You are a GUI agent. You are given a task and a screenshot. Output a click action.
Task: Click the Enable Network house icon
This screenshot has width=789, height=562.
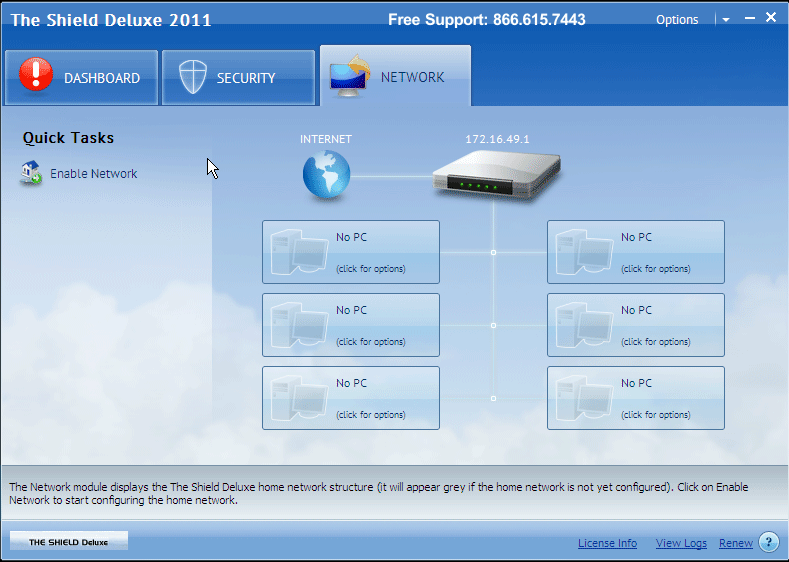click(31, 173)
